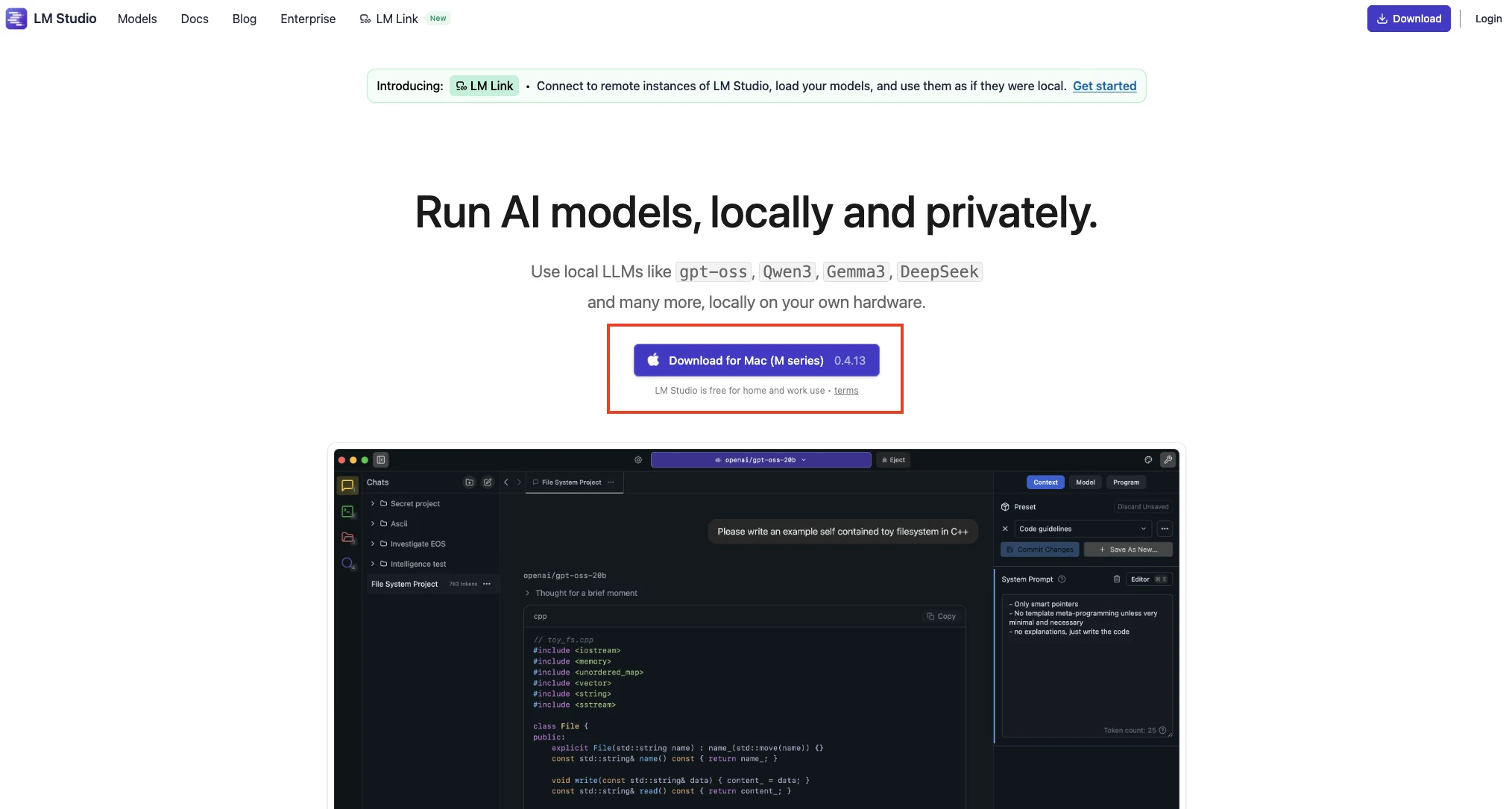Click the Chats panel heading
Image resolution: width=1512 pixels, height=809 pixels.
tap(377, 482)
